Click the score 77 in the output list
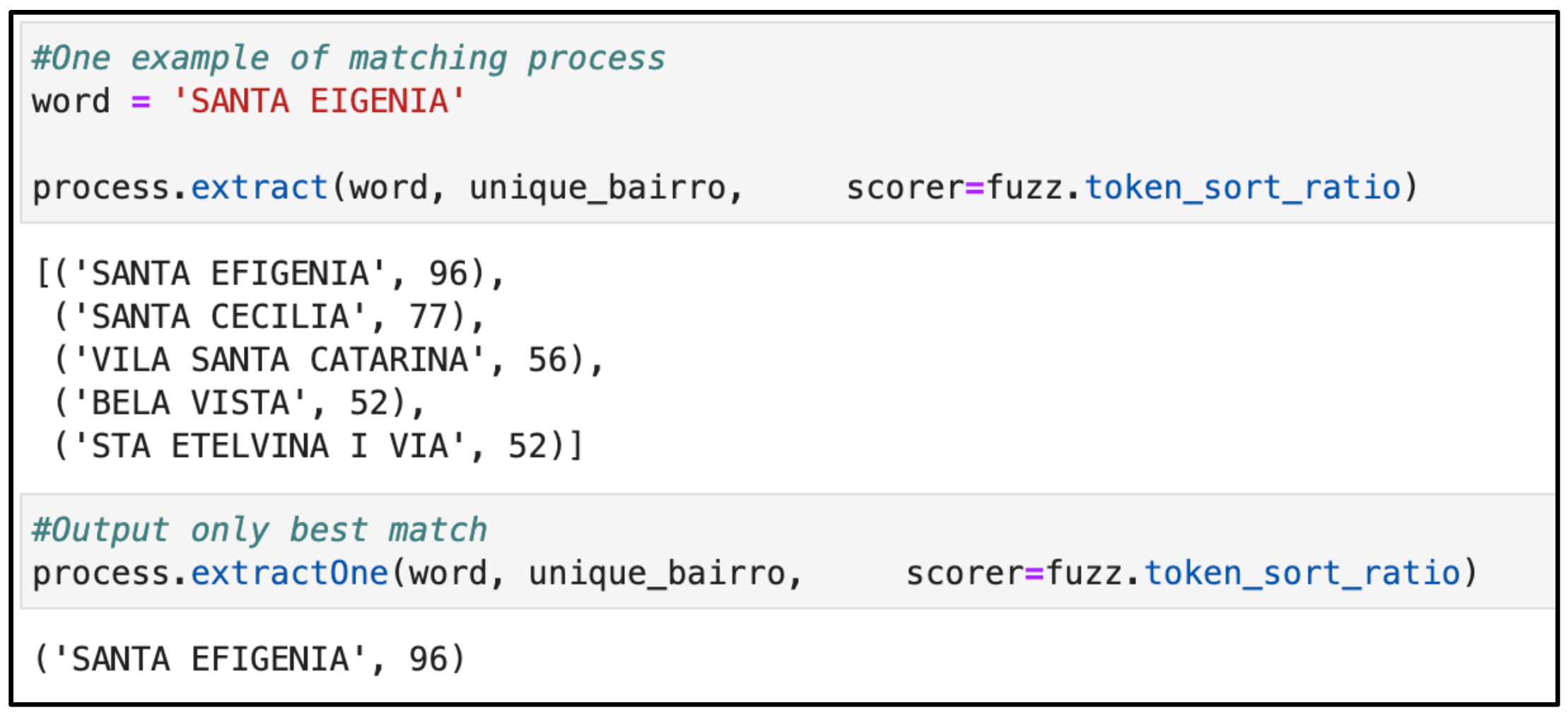Screen dimensions: 1568x715 coord(428,317)
